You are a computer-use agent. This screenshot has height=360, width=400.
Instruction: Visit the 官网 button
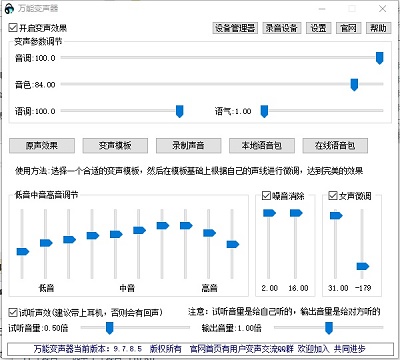(x=348, y=28)
